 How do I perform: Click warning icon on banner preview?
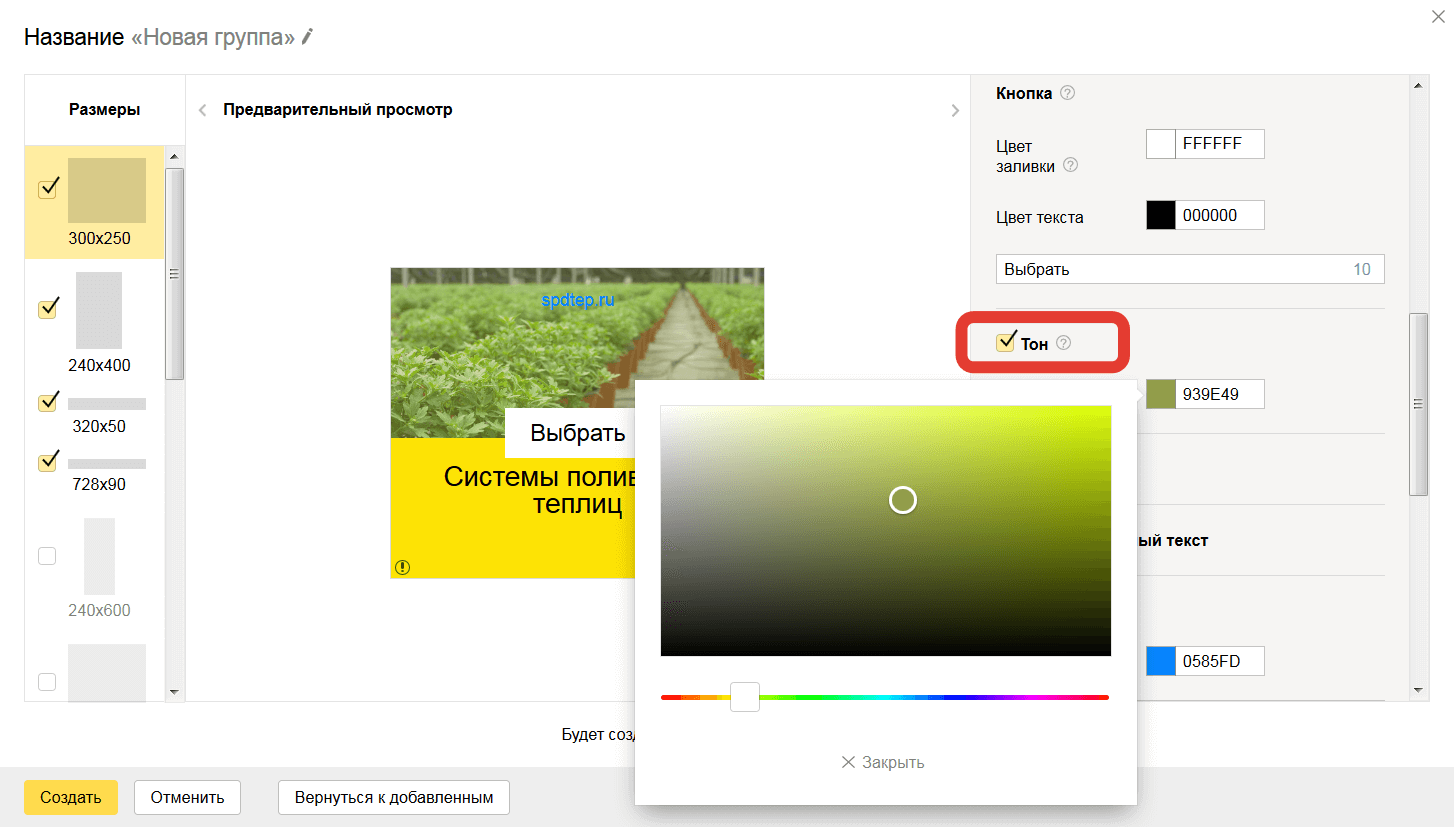pyautogui.click(x=402, y=567)
